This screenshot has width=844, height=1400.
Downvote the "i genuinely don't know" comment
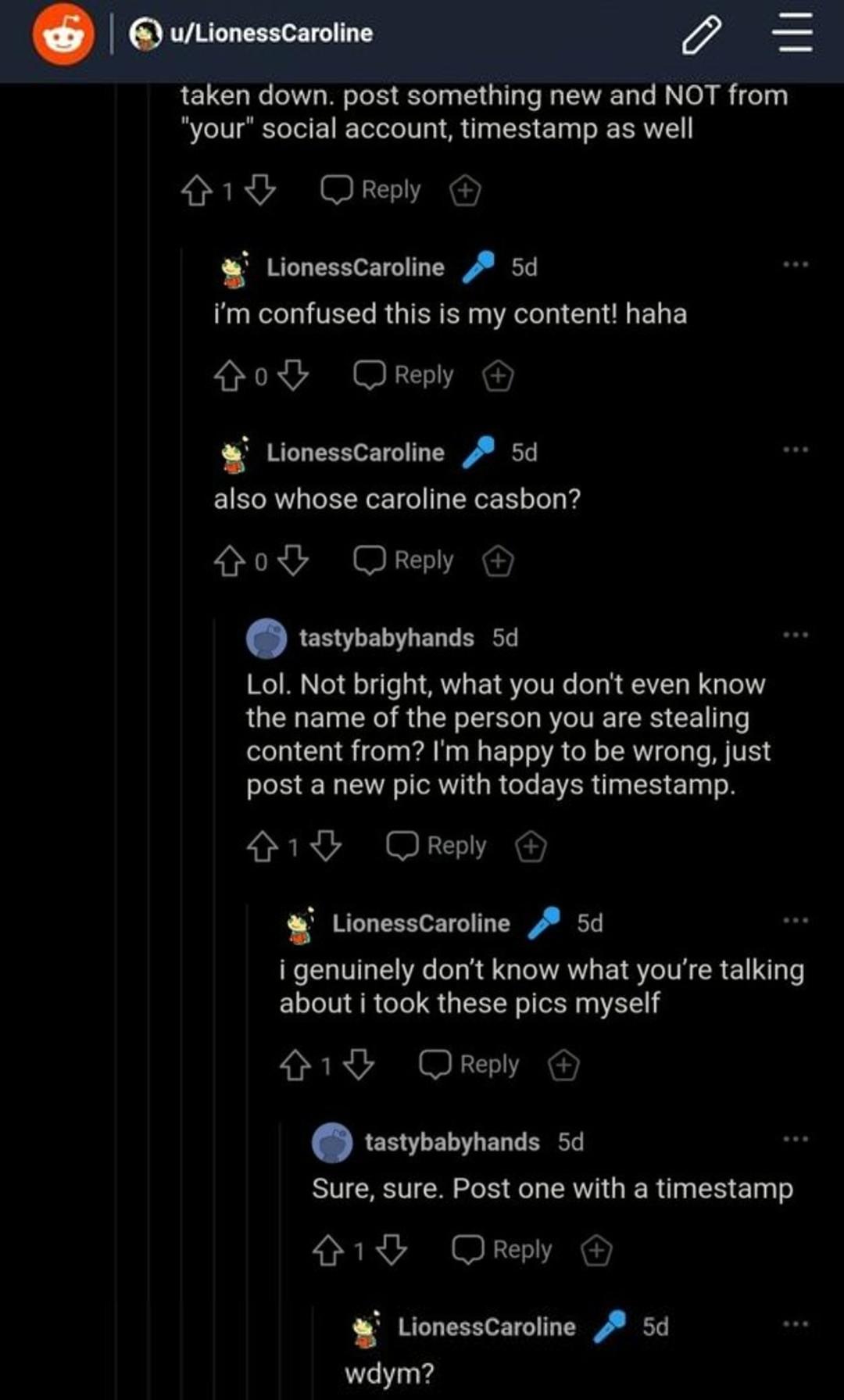click(359, 1065)
